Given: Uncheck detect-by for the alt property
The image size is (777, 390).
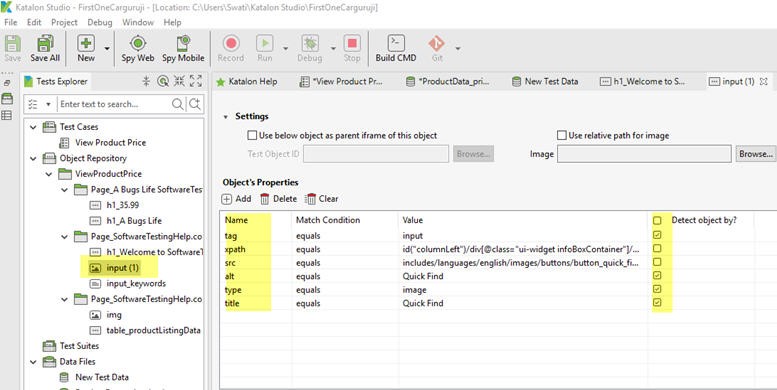Looking at the screenshot, I should tap(657, 275).
